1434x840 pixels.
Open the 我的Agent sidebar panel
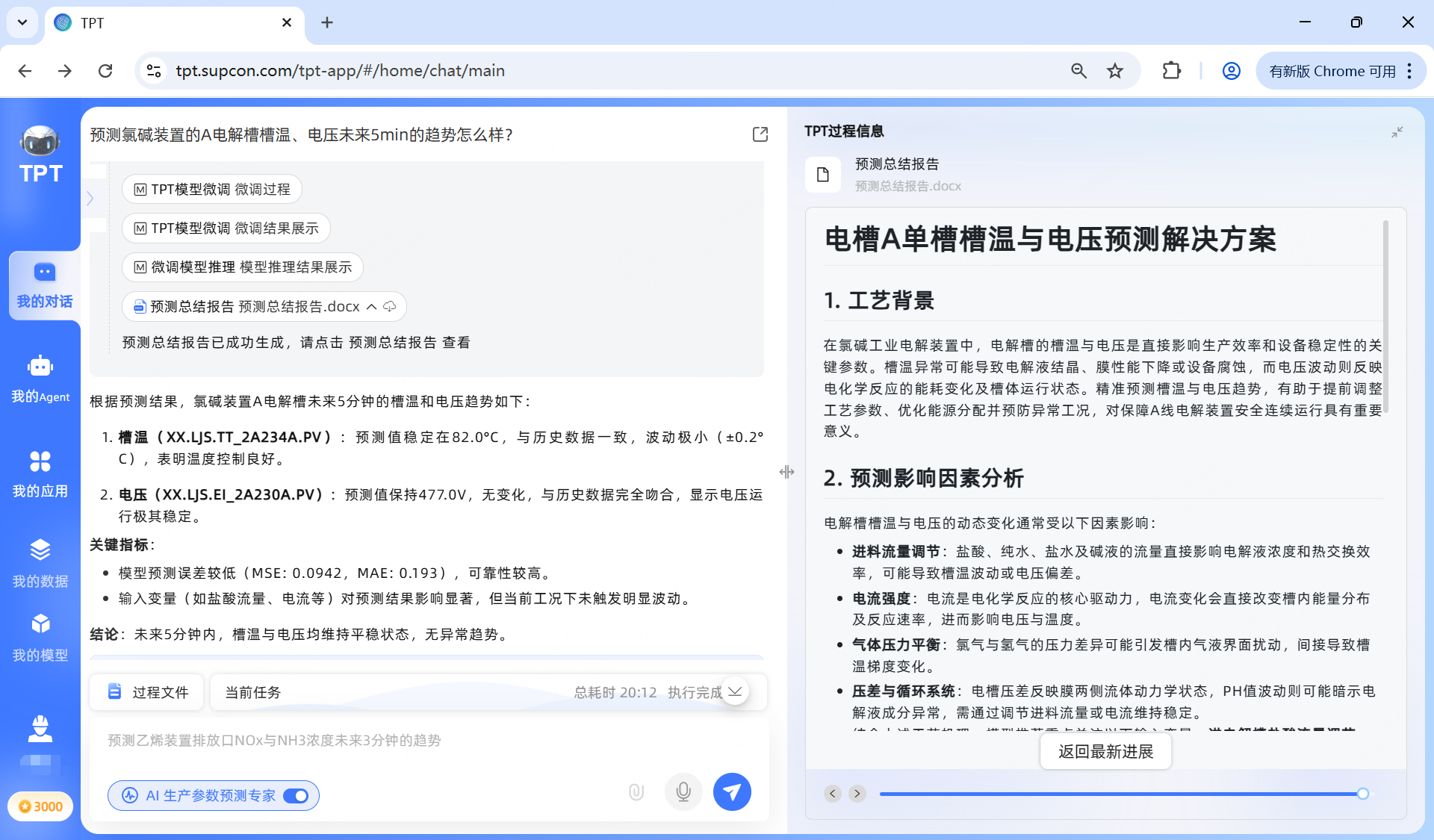(40, 377)
